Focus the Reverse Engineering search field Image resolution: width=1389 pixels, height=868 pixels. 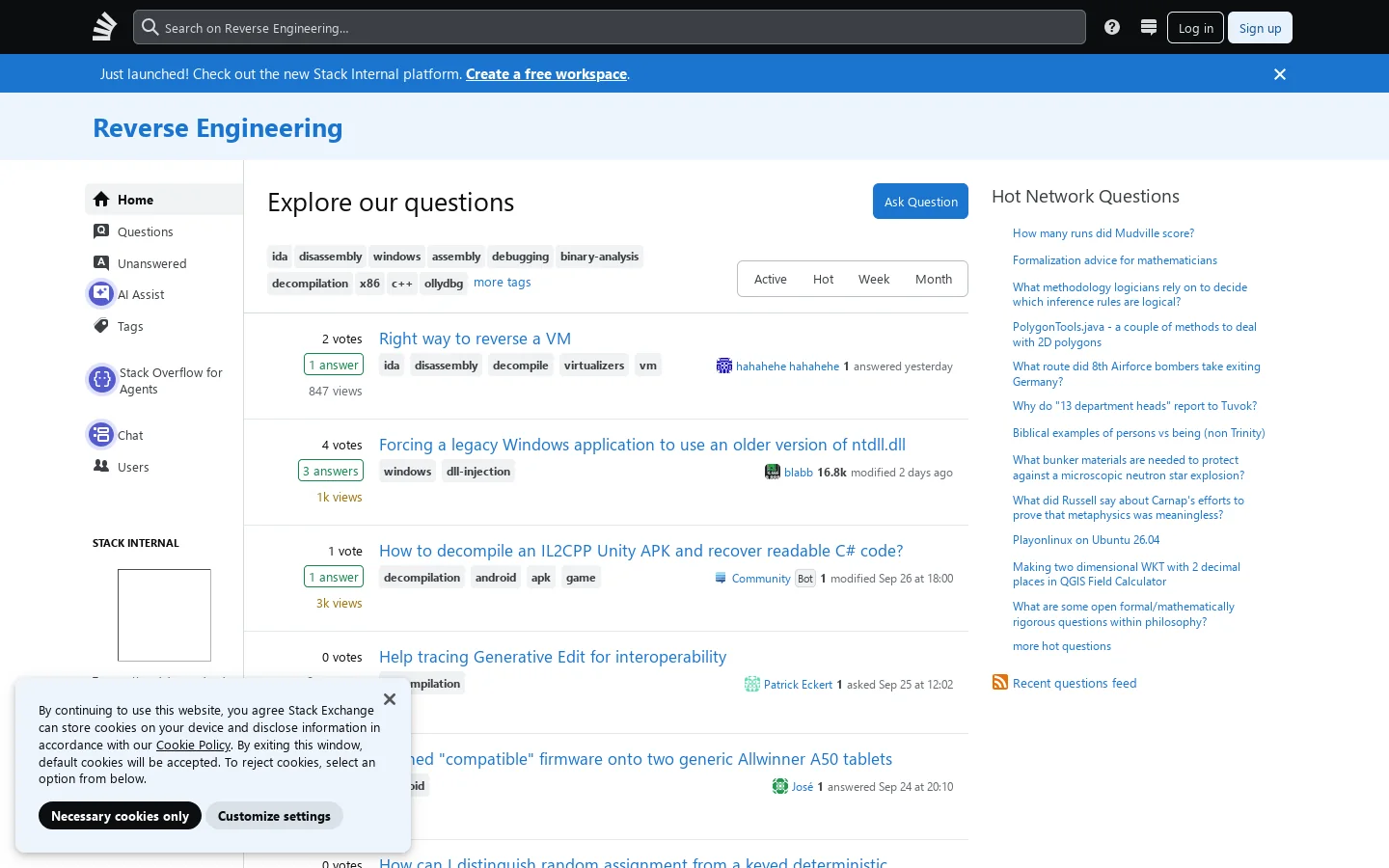pyautogui.click(x=610, y=27)
